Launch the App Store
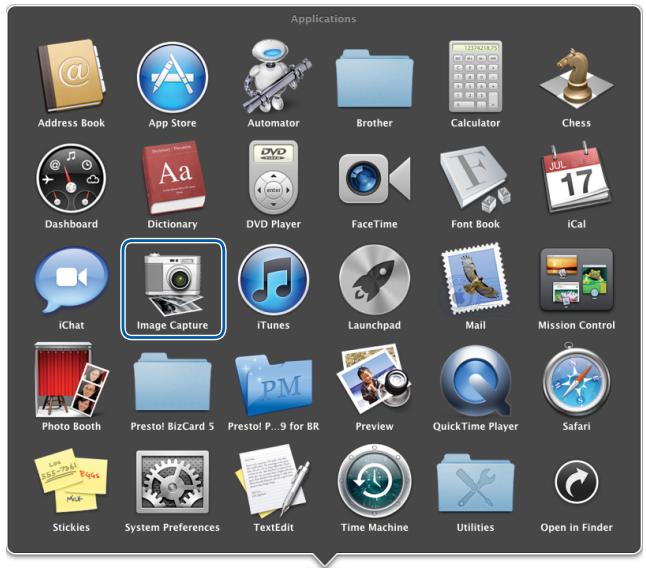Screen dimensions: 646x568 click(172, 77)
